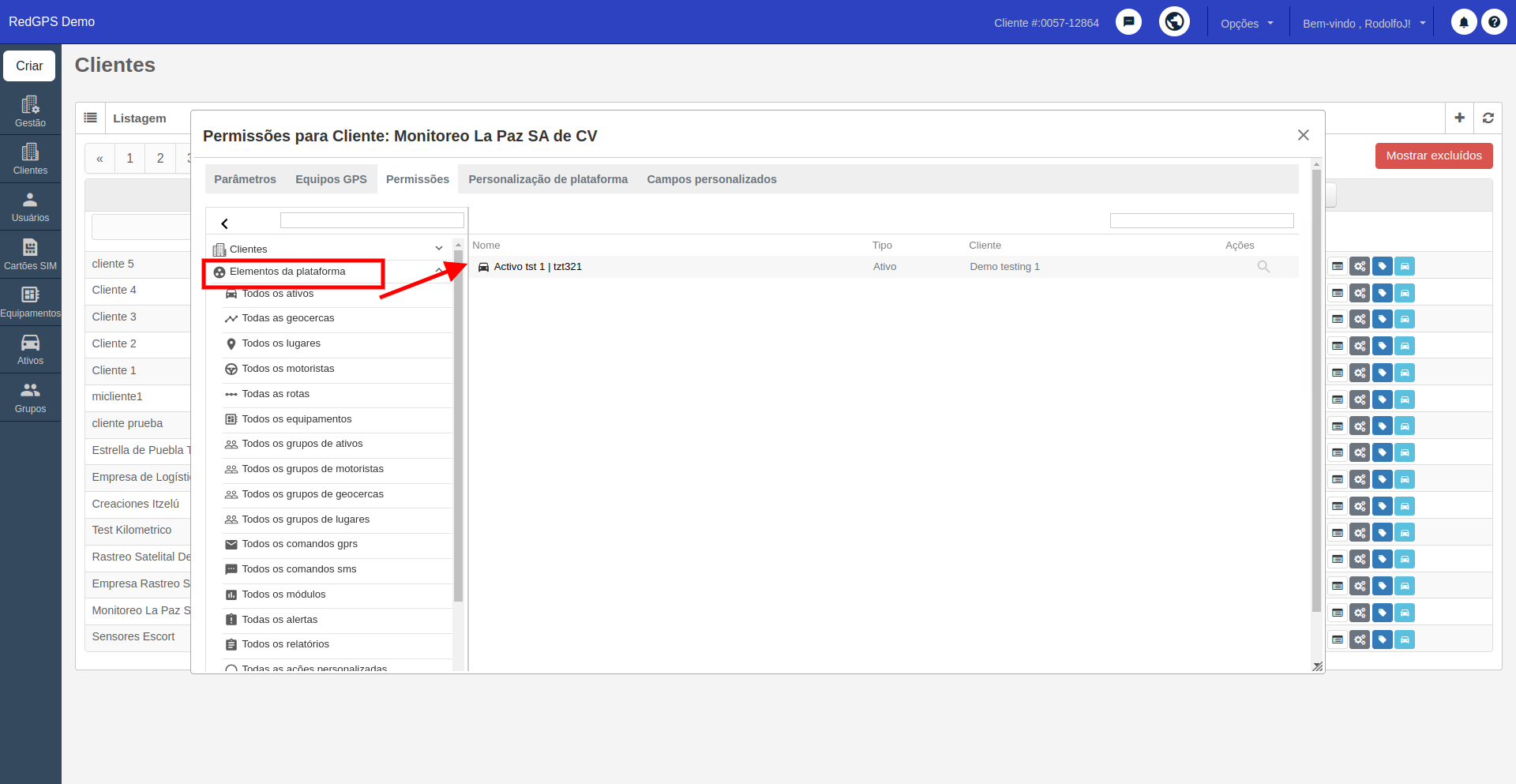Open the chat messages icon
Image resolution: width=1516 pixels, height=784 pixels.
[x=1128, y=22]
